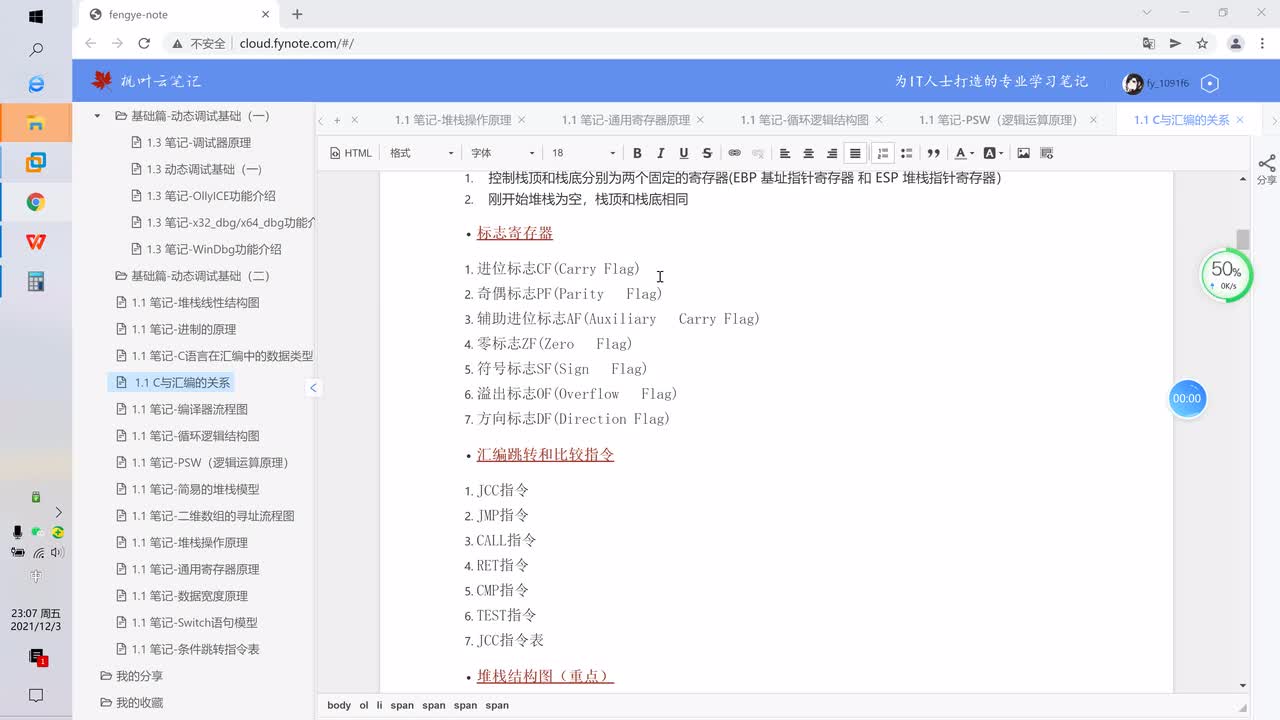
Task: Toggle strikethrough formatting
Action: [707, 153]
